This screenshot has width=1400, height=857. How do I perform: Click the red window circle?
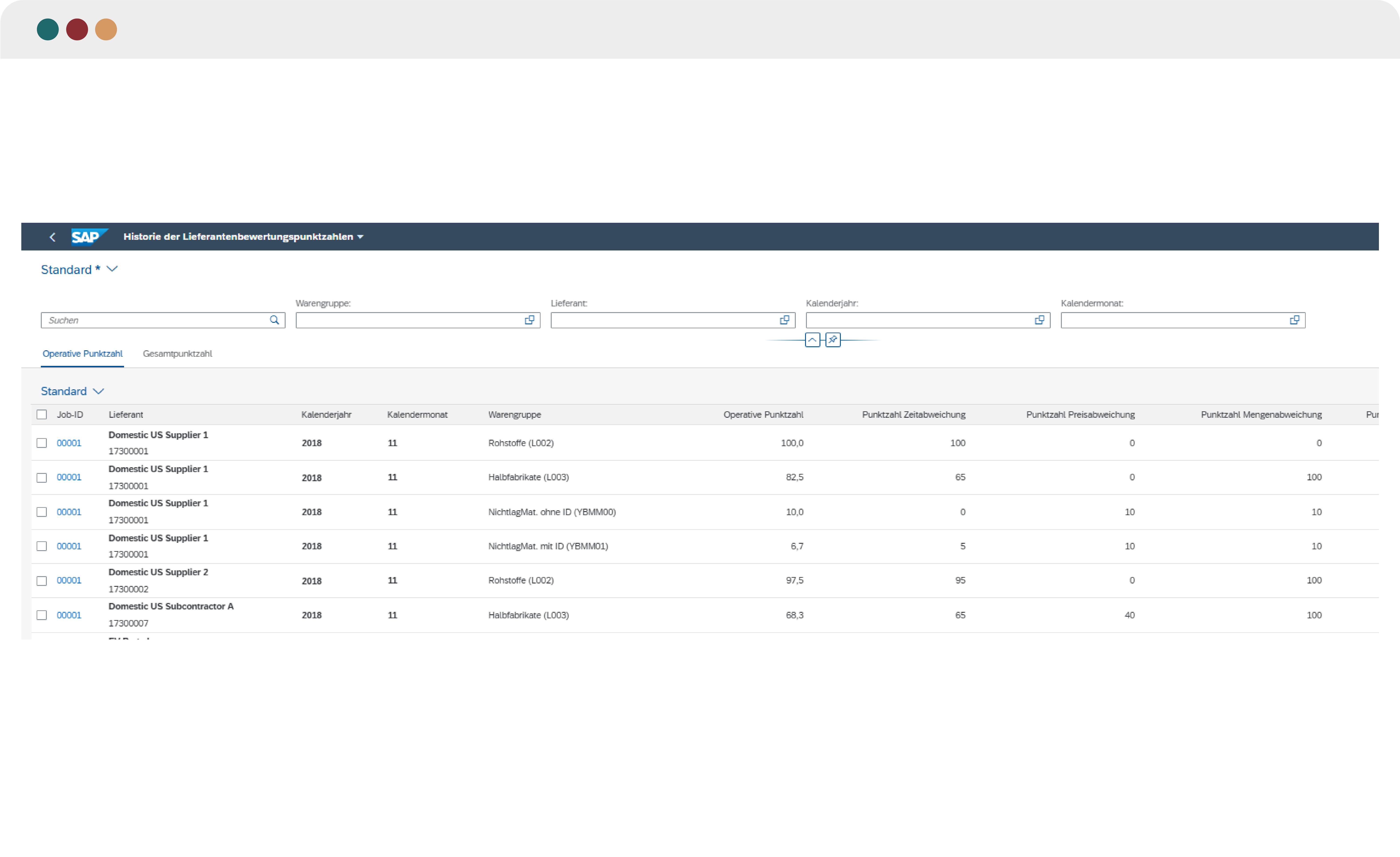(x=77, y=30)
